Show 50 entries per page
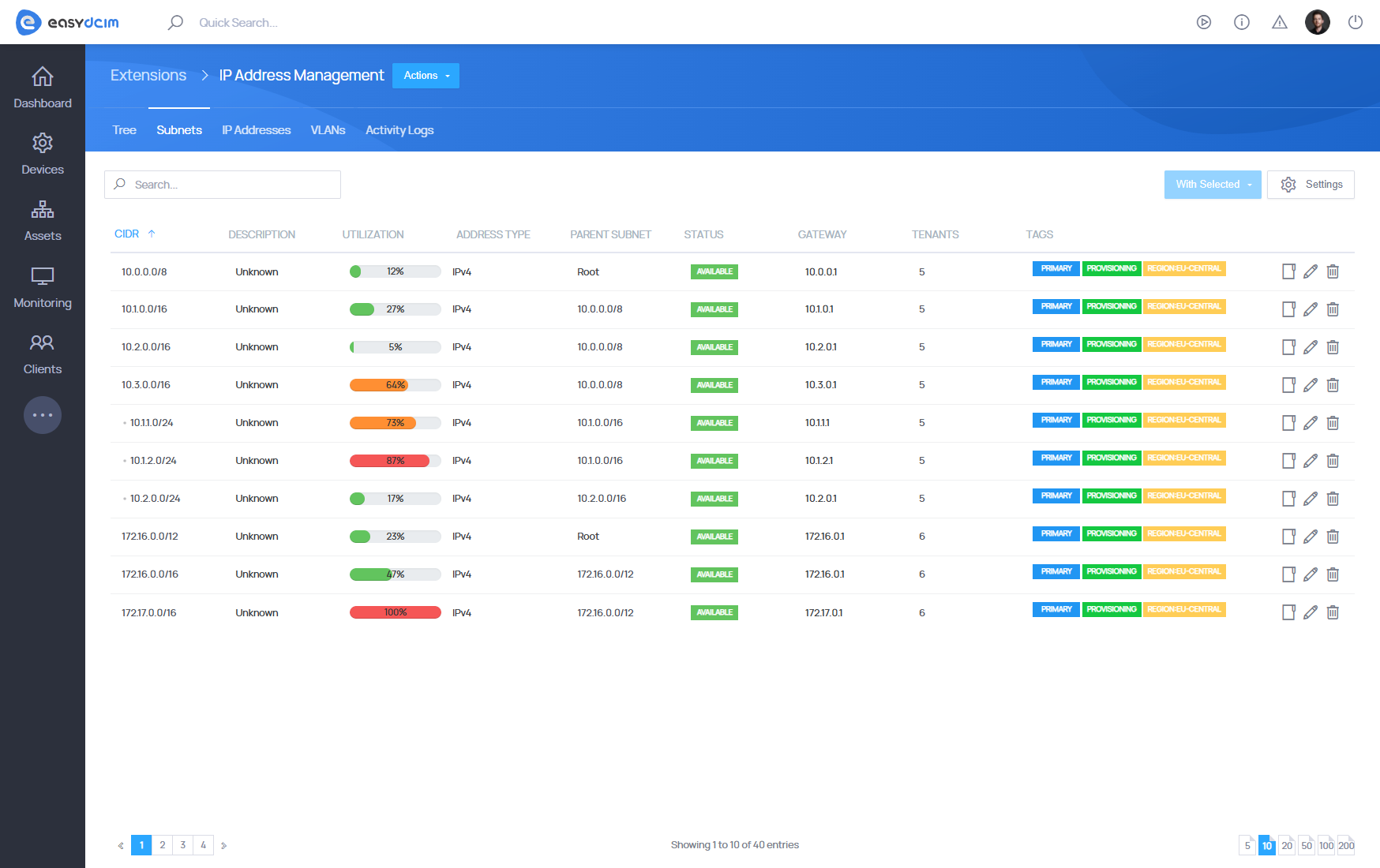Image resolution: width=1380 pixels, height=868 pixels. tap(1307, 845)
